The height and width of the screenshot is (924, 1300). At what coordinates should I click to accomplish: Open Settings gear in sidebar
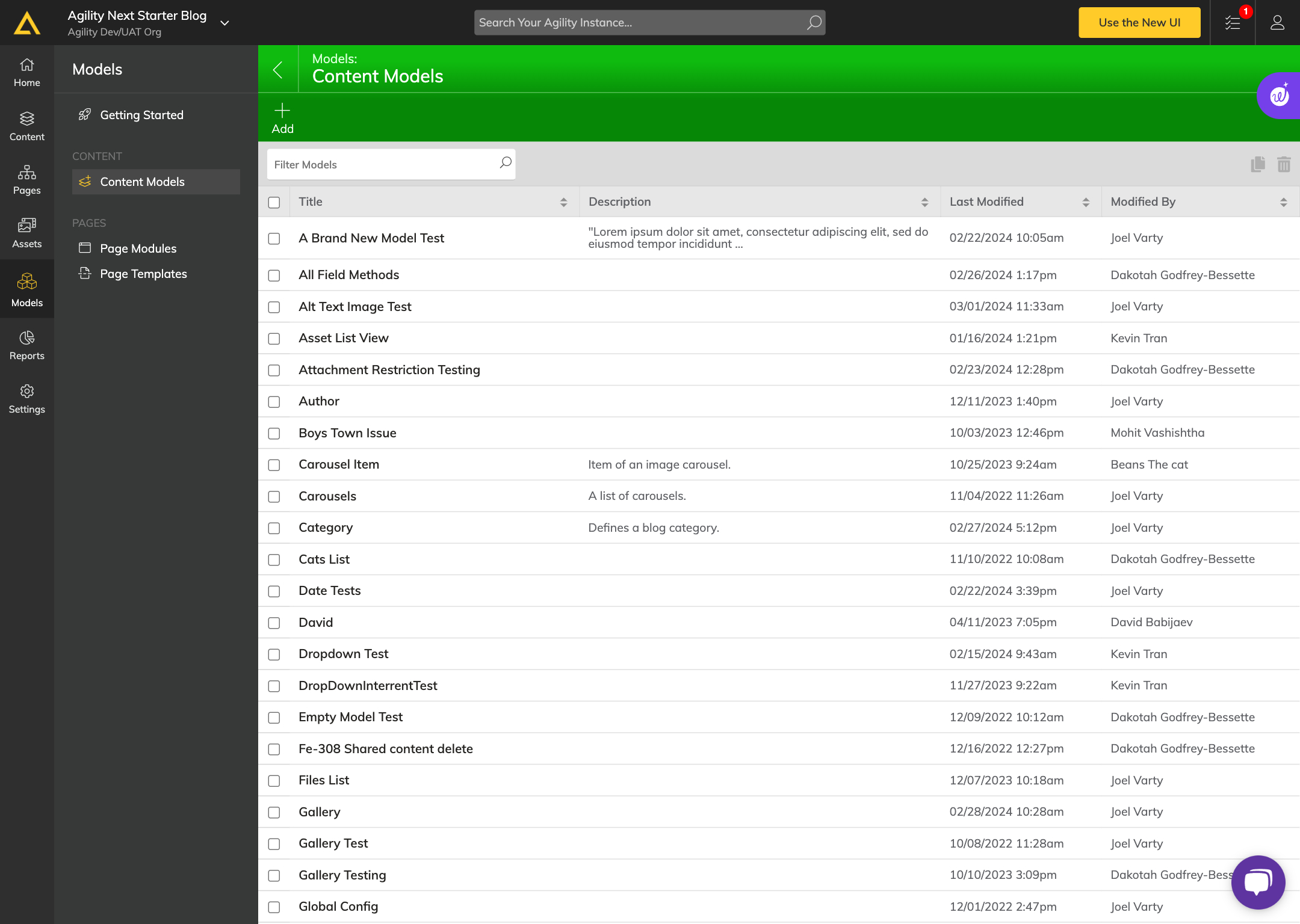tap(26, 399)
